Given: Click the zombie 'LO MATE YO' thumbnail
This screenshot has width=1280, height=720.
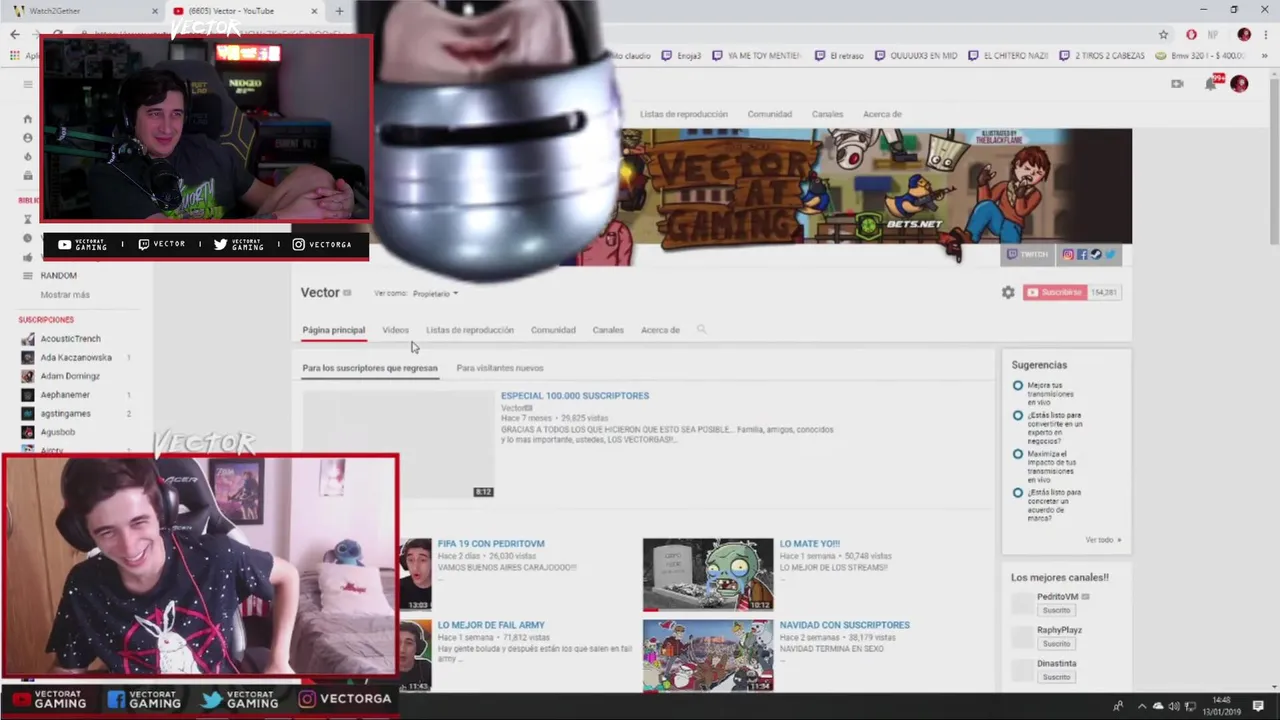Looking at the screenshot, I should pos(708,574).
